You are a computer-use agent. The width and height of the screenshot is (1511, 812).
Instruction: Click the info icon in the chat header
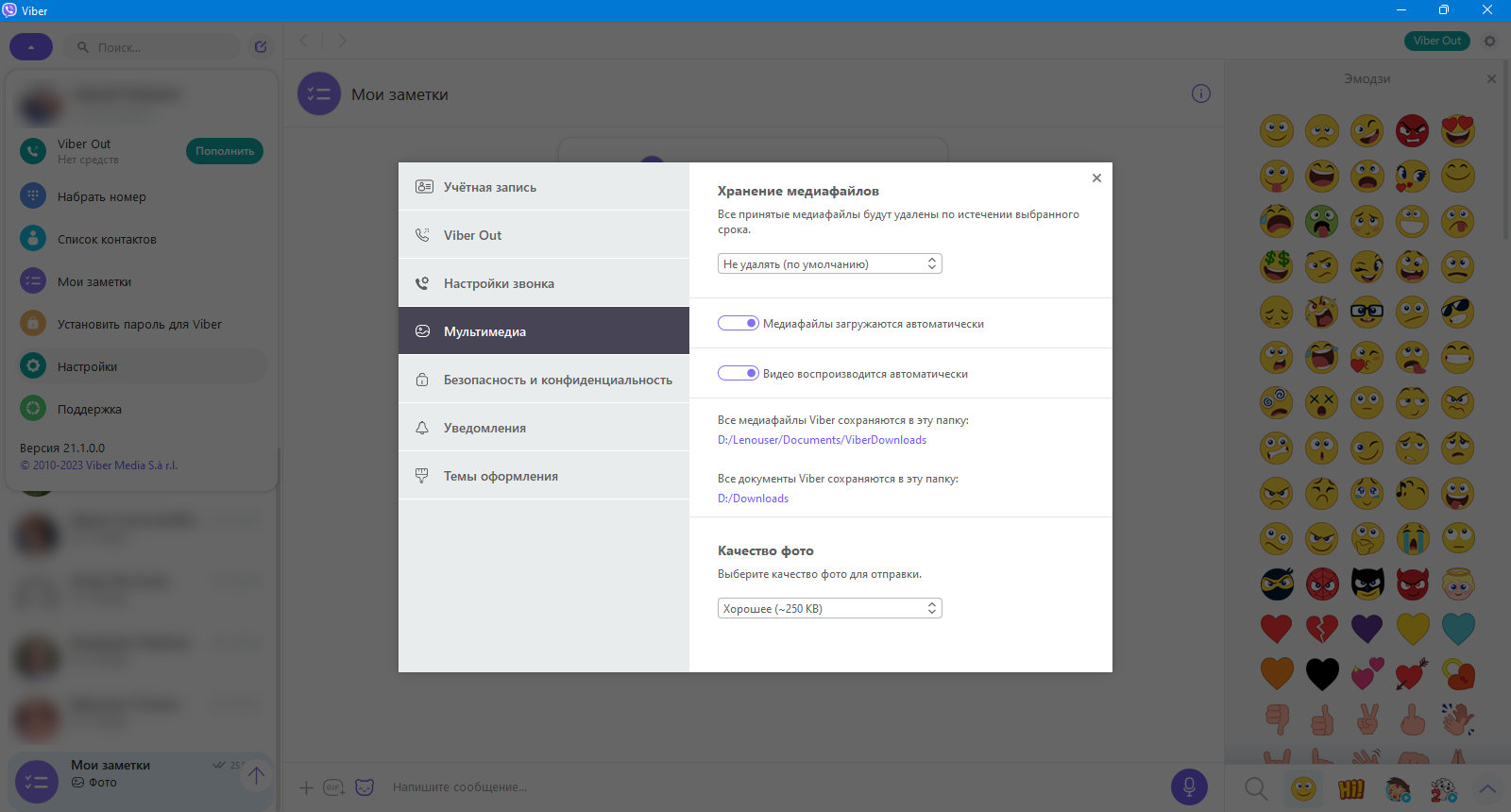pos(1200,93)
